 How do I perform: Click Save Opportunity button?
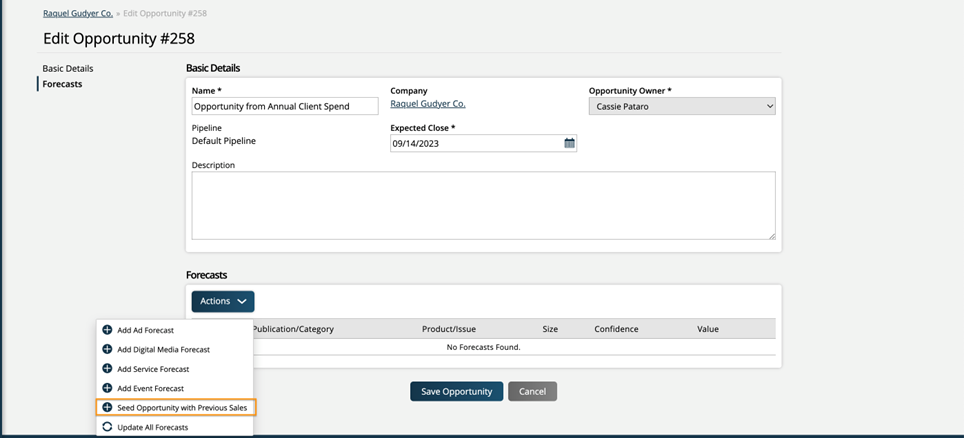click(456, 391)
